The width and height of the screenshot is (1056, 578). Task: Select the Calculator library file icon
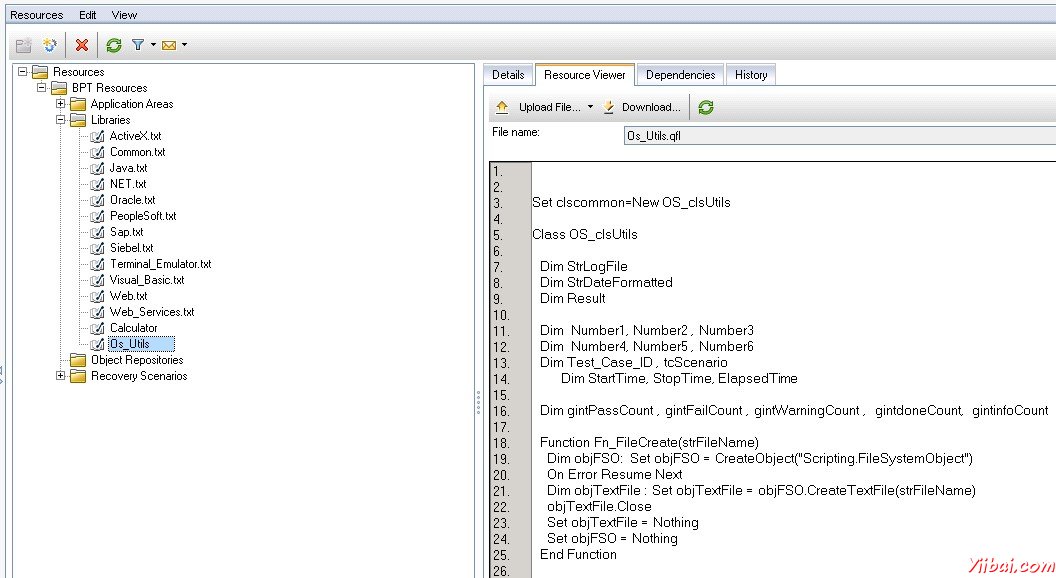[x=97, y=328]
